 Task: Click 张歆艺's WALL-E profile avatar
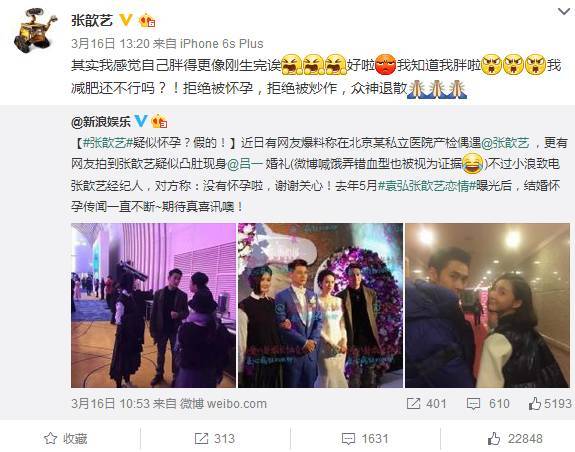[x=35, y=31]
